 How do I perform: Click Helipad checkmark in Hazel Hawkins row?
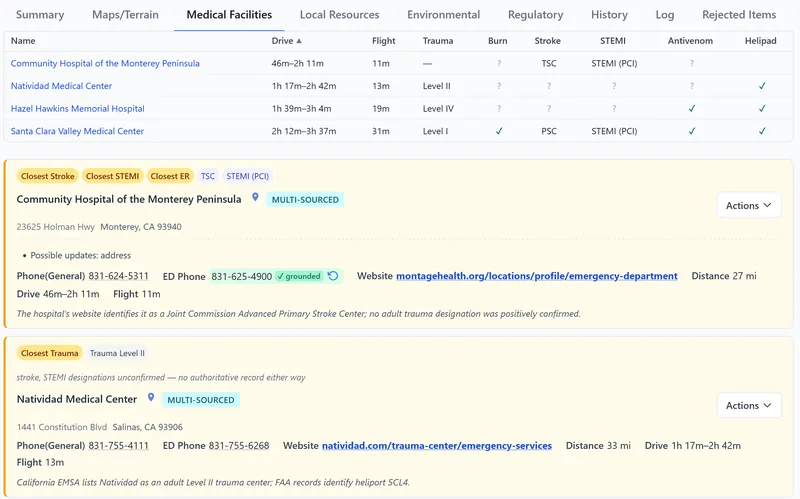tap(762, 108)
